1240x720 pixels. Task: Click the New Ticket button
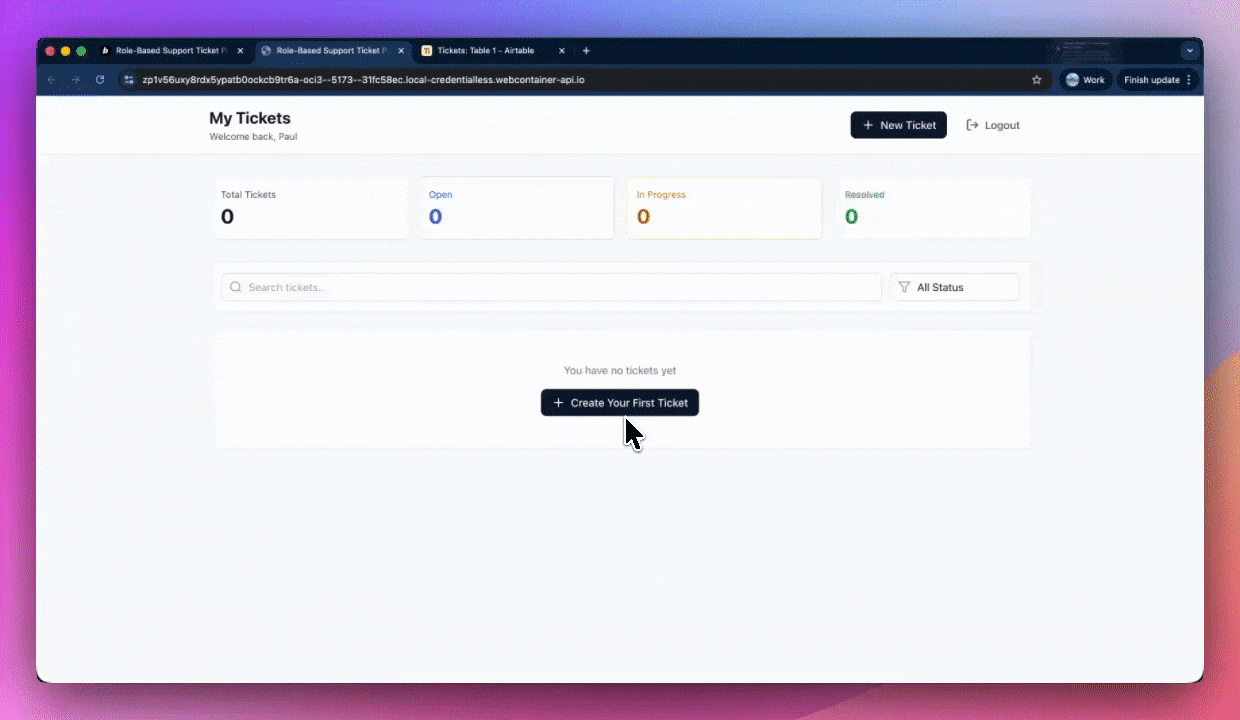(898, 125)
